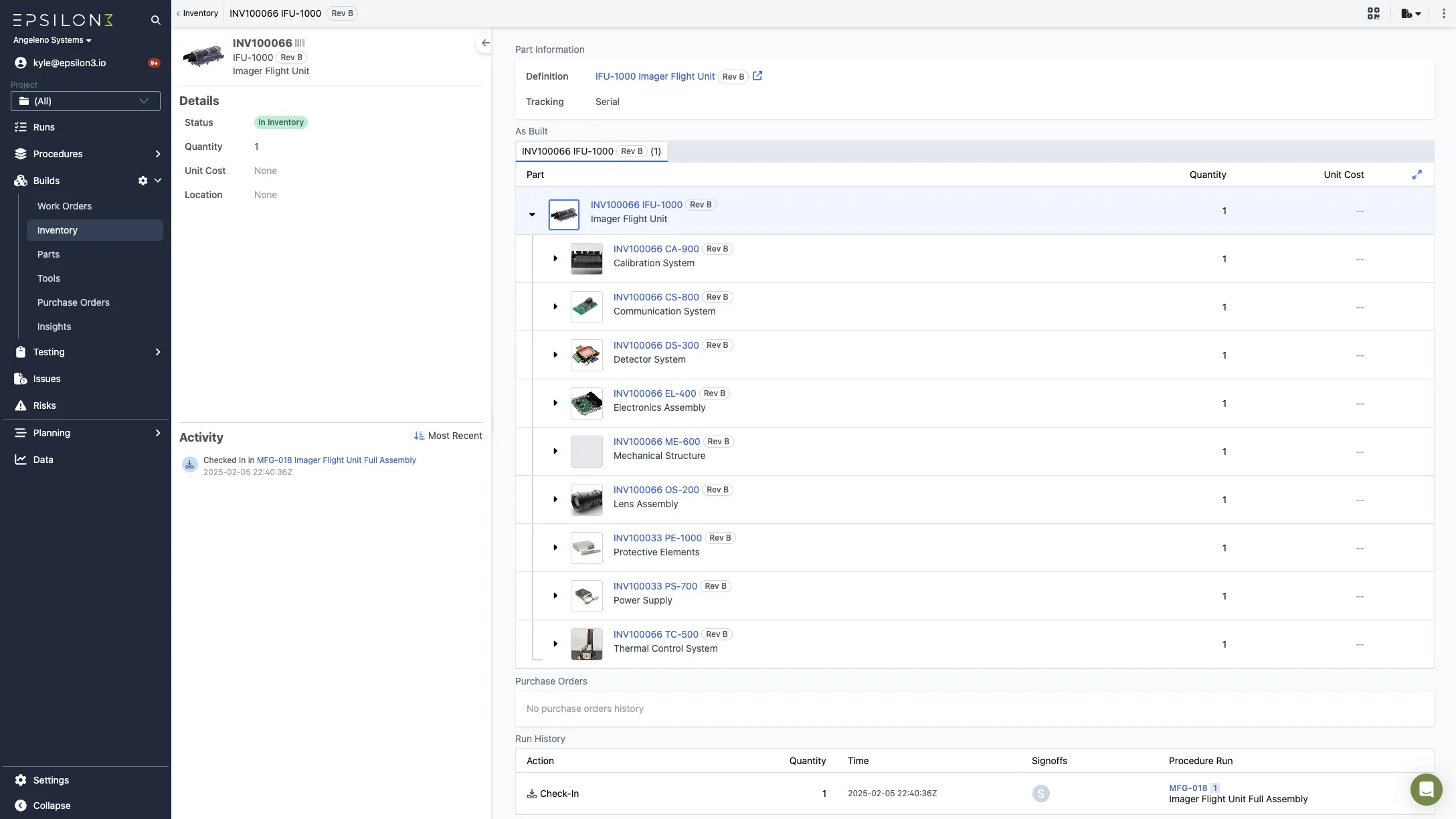Collapse details panel with left arrow

pos(485,43)
